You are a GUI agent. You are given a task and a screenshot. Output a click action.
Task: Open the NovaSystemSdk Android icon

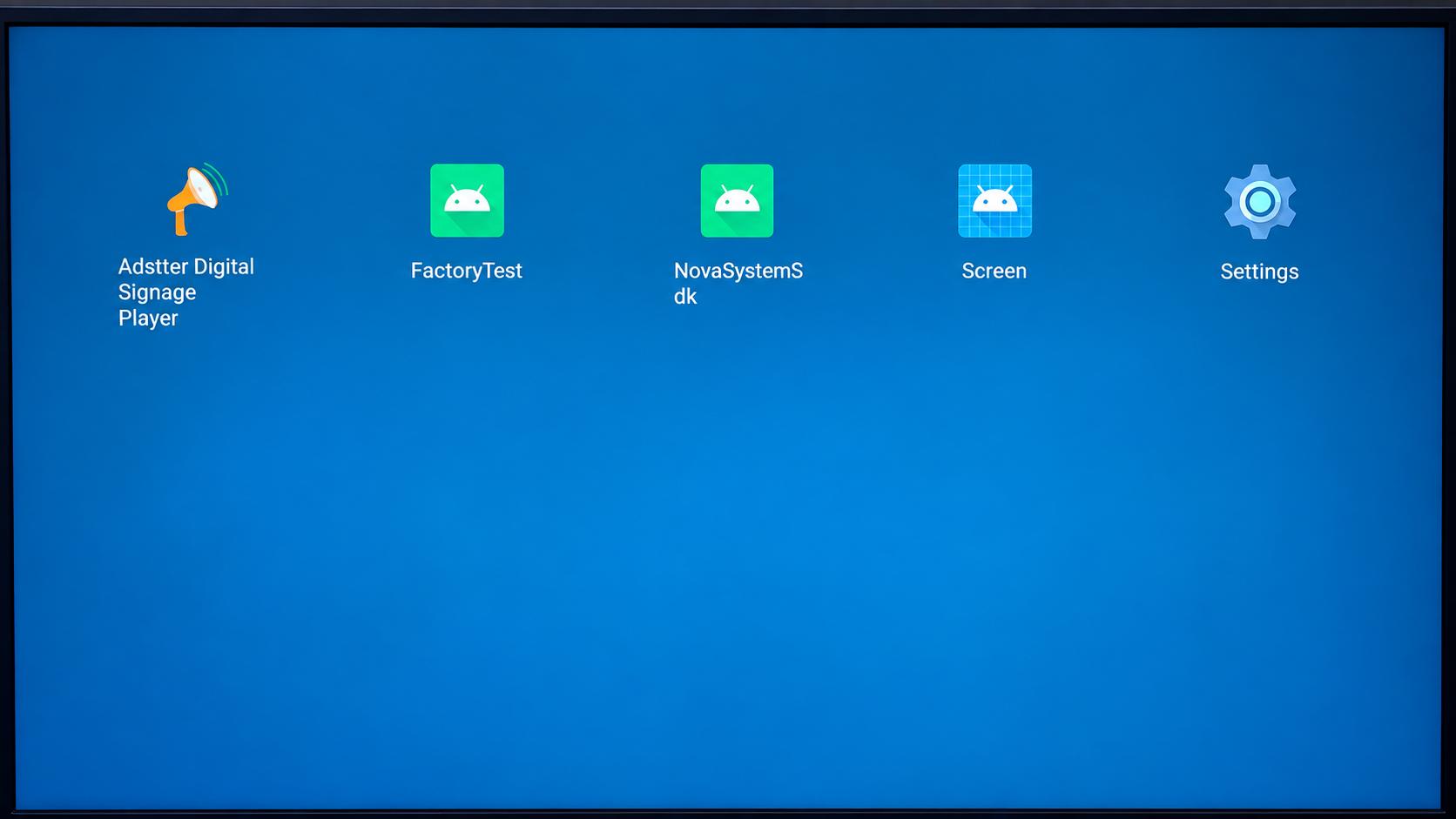click(x=737, y=200)
